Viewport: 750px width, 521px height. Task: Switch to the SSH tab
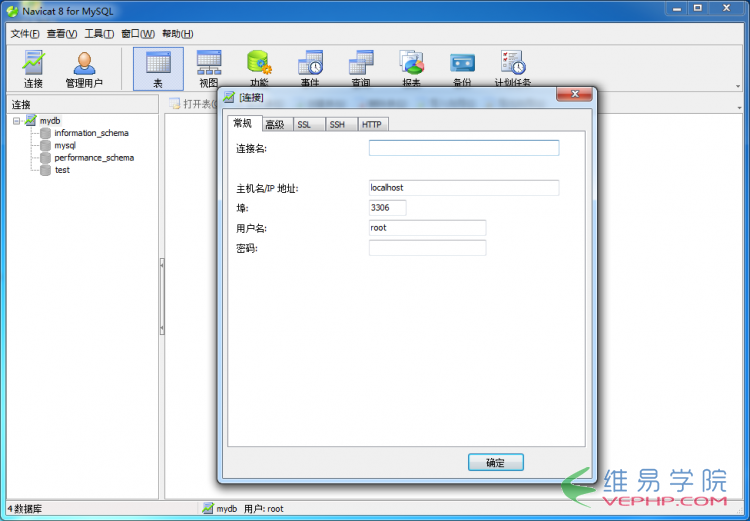tap(340, 124)
